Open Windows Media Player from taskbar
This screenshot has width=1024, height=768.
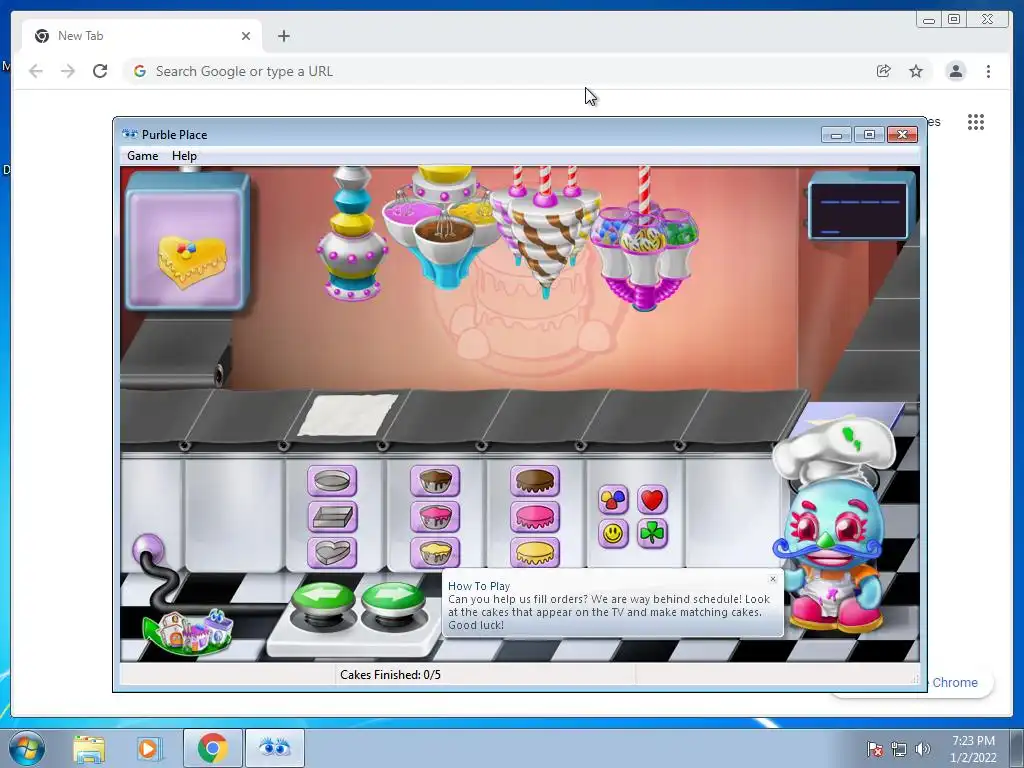(x=149, y=748)
